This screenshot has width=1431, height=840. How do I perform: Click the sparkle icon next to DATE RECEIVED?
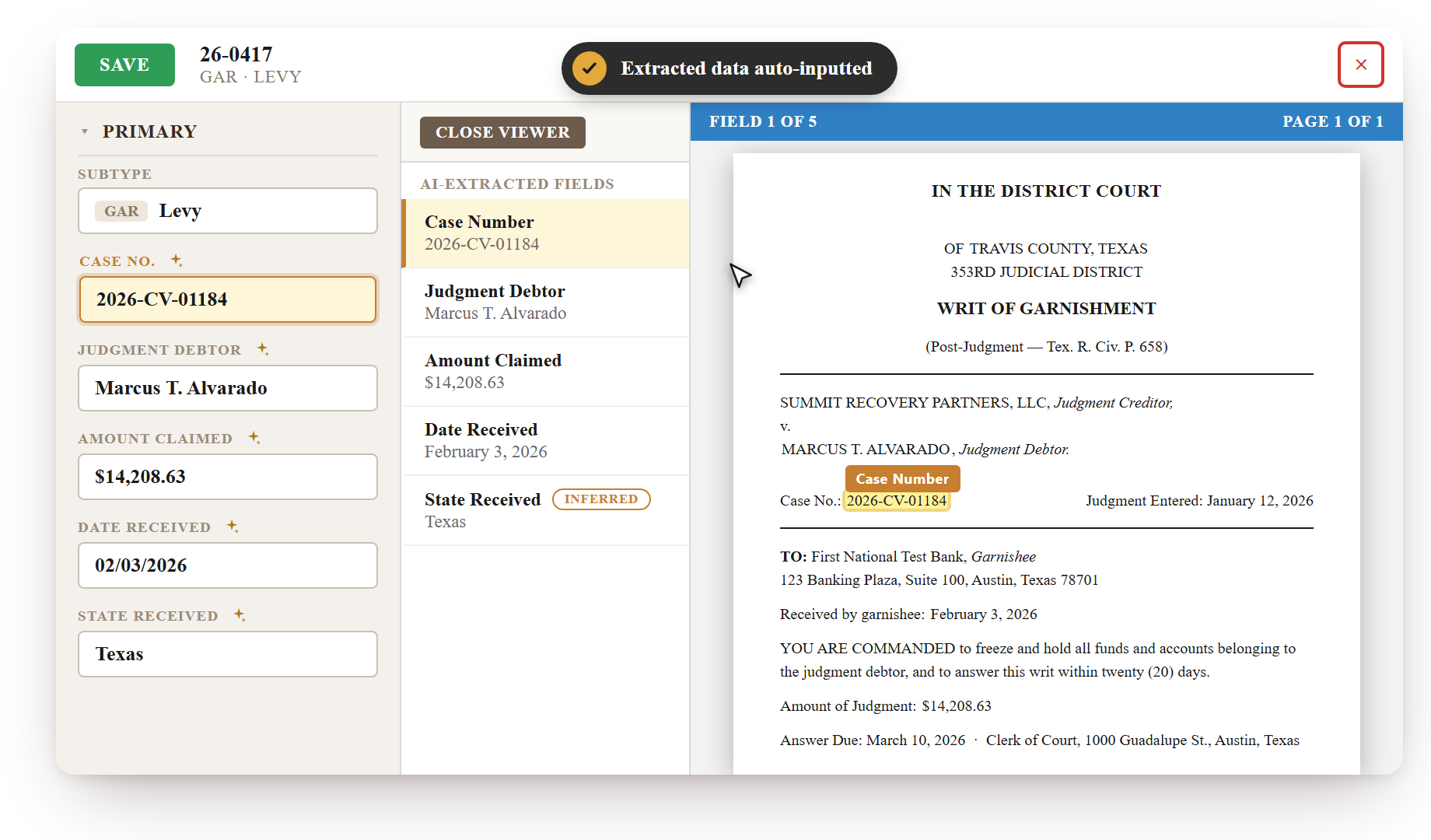click(233, 526)
